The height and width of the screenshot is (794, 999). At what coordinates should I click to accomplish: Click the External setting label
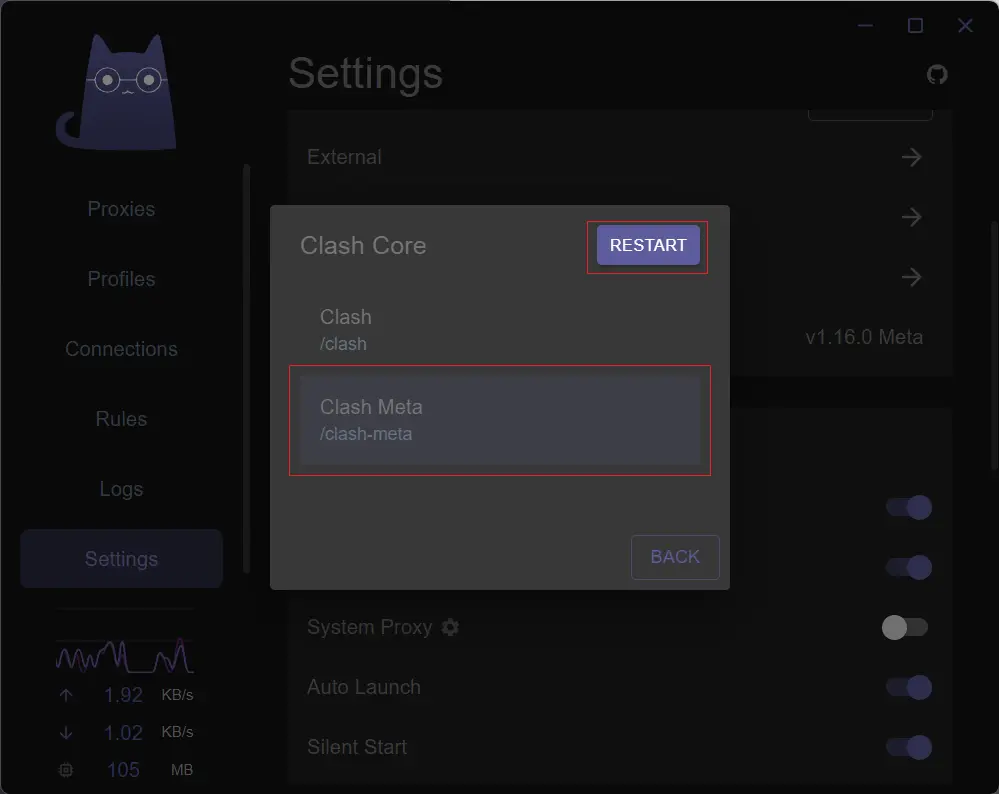(344, 157)
